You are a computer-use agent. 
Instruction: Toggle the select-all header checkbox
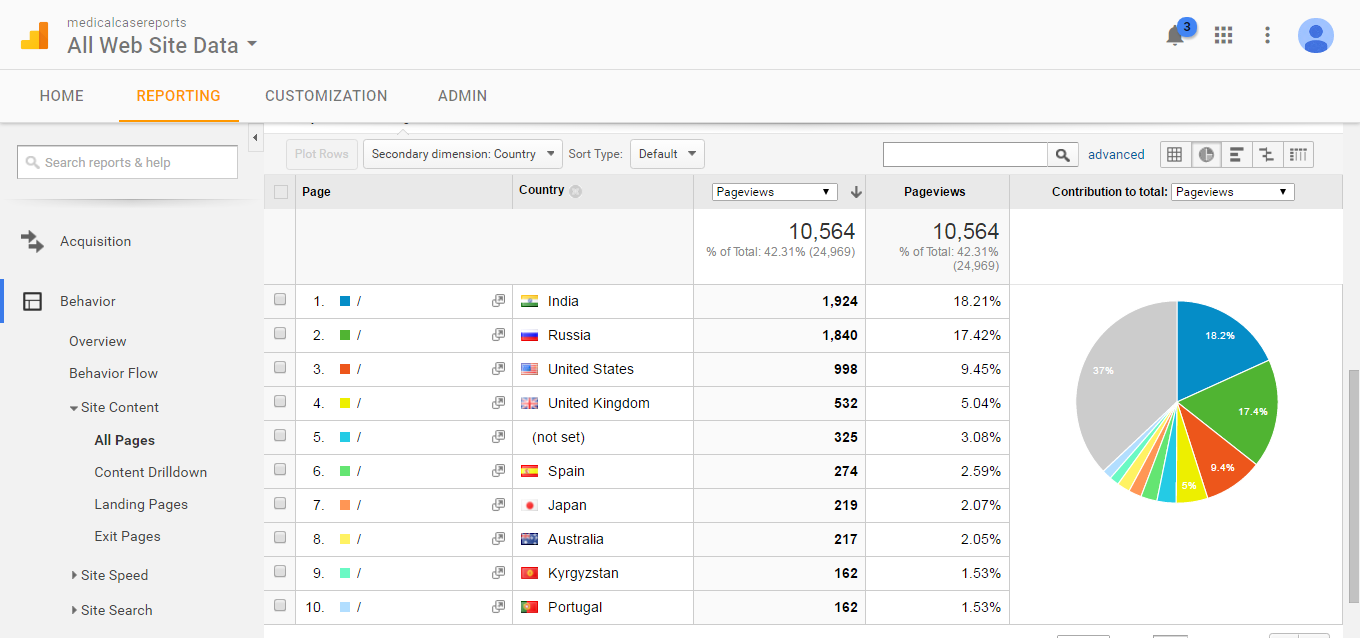(280, 192)
